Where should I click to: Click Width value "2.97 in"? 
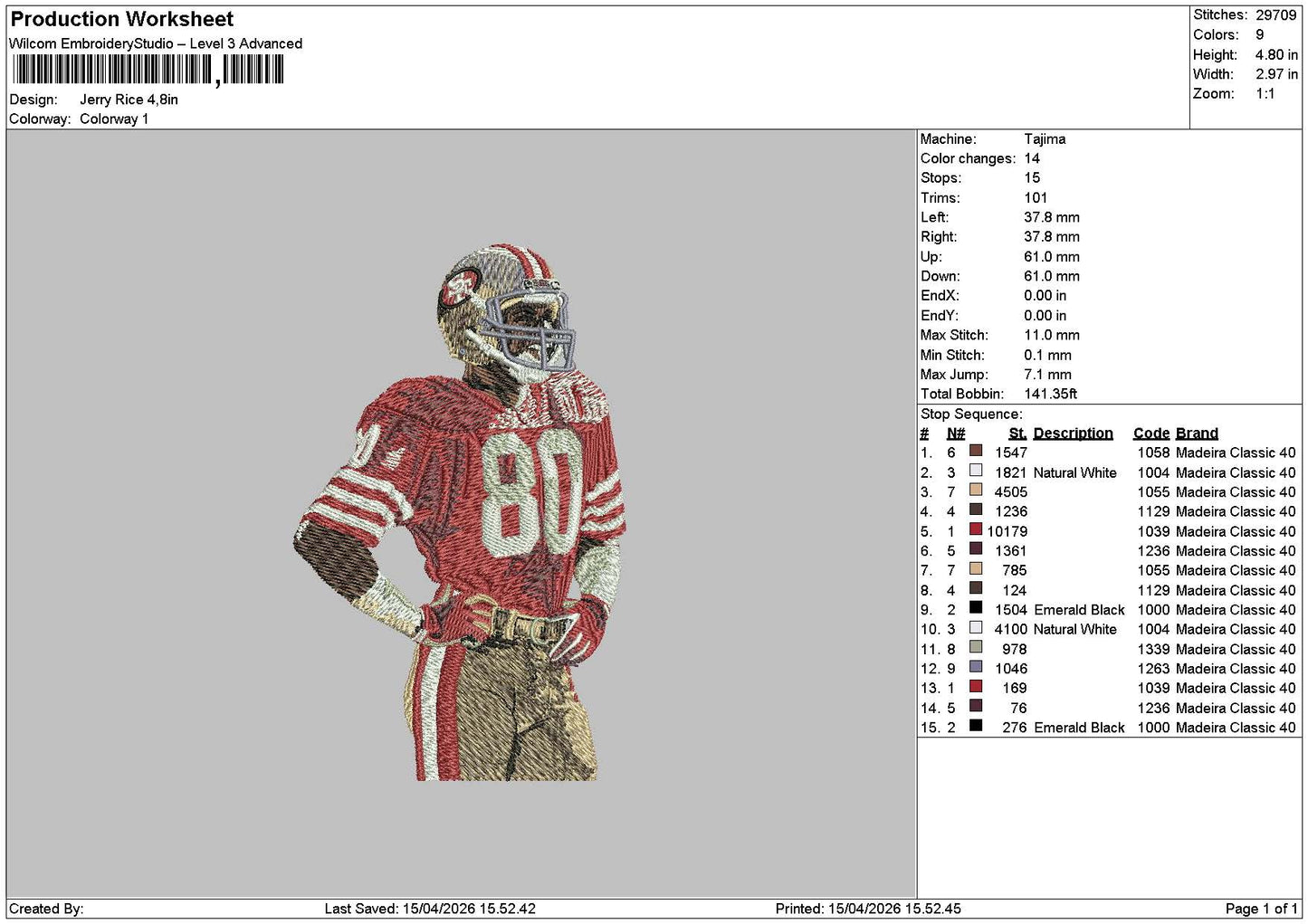pyautogui.click(x=1276, y=74)
